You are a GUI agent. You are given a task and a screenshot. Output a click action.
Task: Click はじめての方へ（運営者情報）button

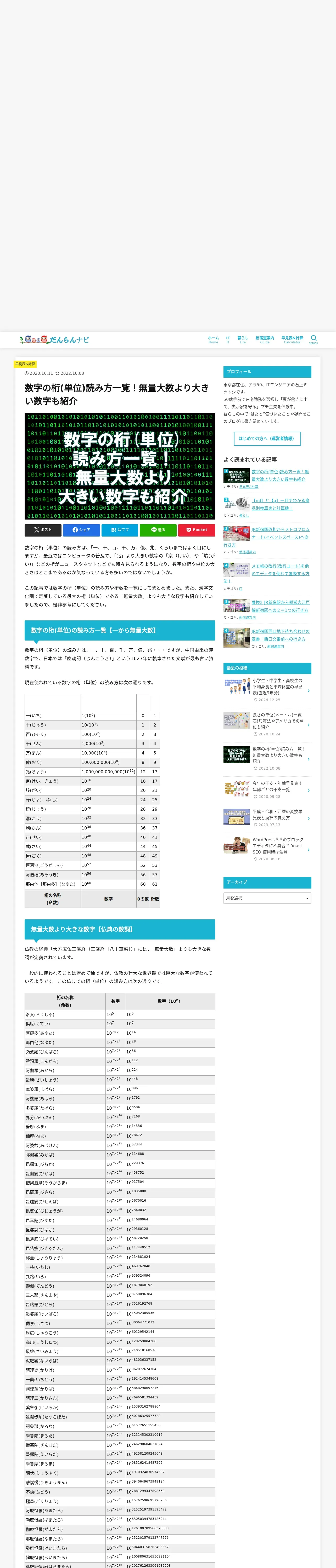coord(267,438)
